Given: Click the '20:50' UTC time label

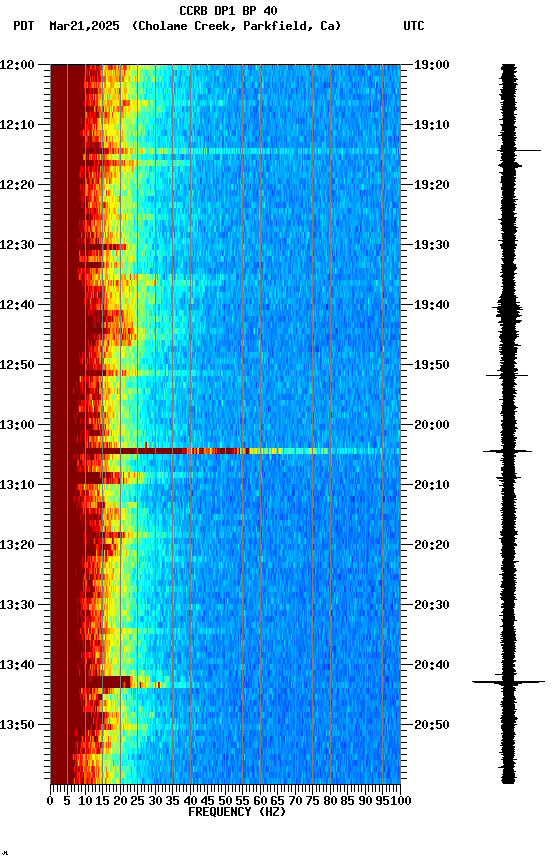Looking at the screenshot, I should tap(432, 726).
